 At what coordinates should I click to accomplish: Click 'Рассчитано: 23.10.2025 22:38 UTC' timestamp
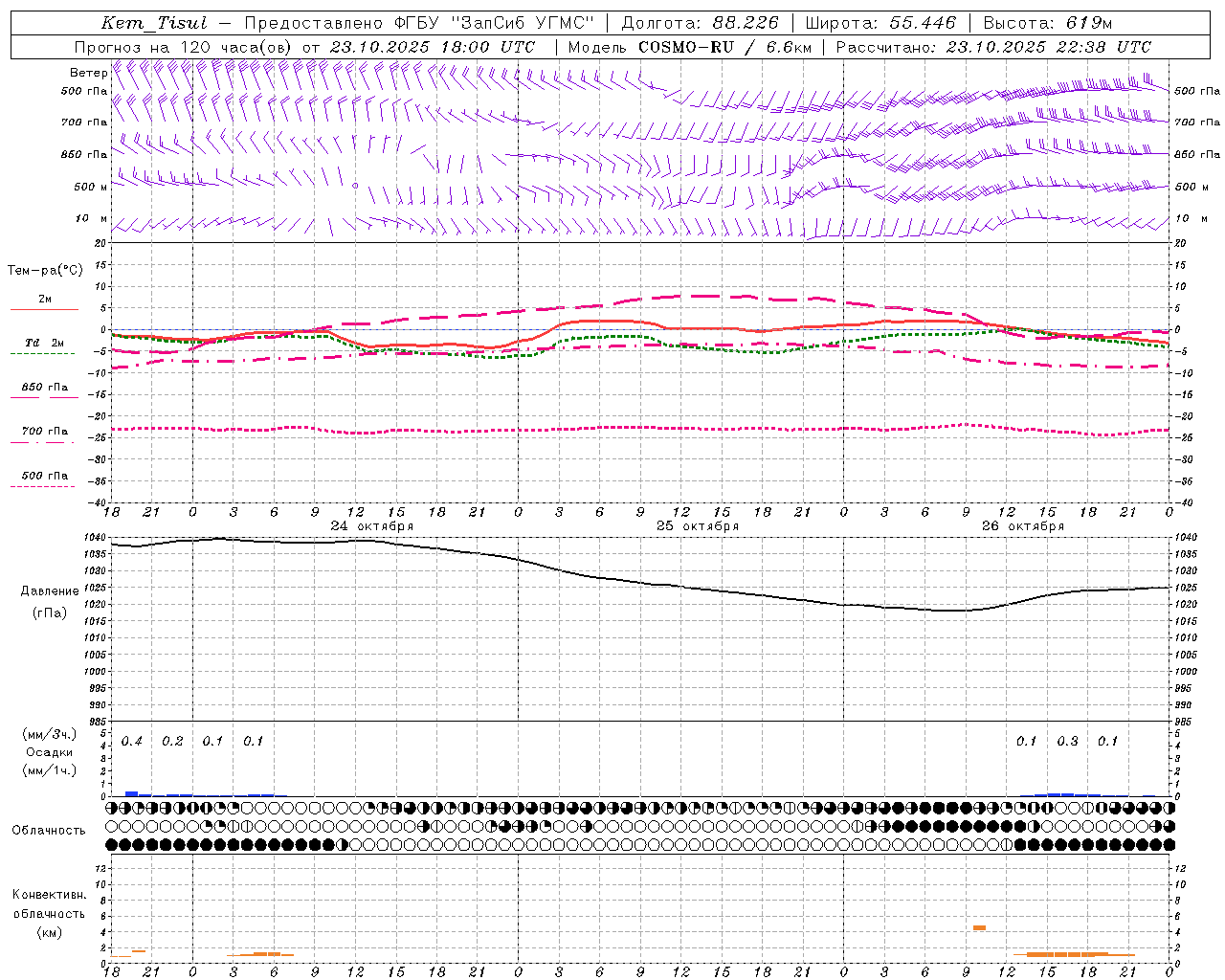tap(993, 47)
